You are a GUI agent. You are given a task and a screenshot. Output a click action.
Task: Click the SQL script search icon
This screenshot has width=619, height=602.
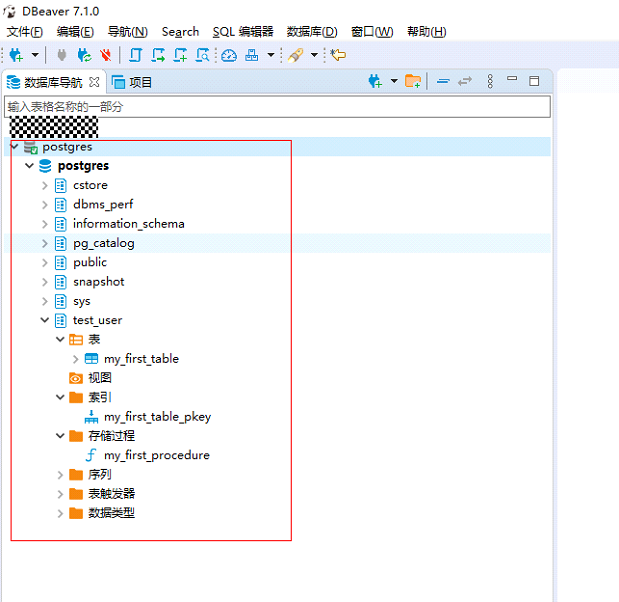[203, 55]
